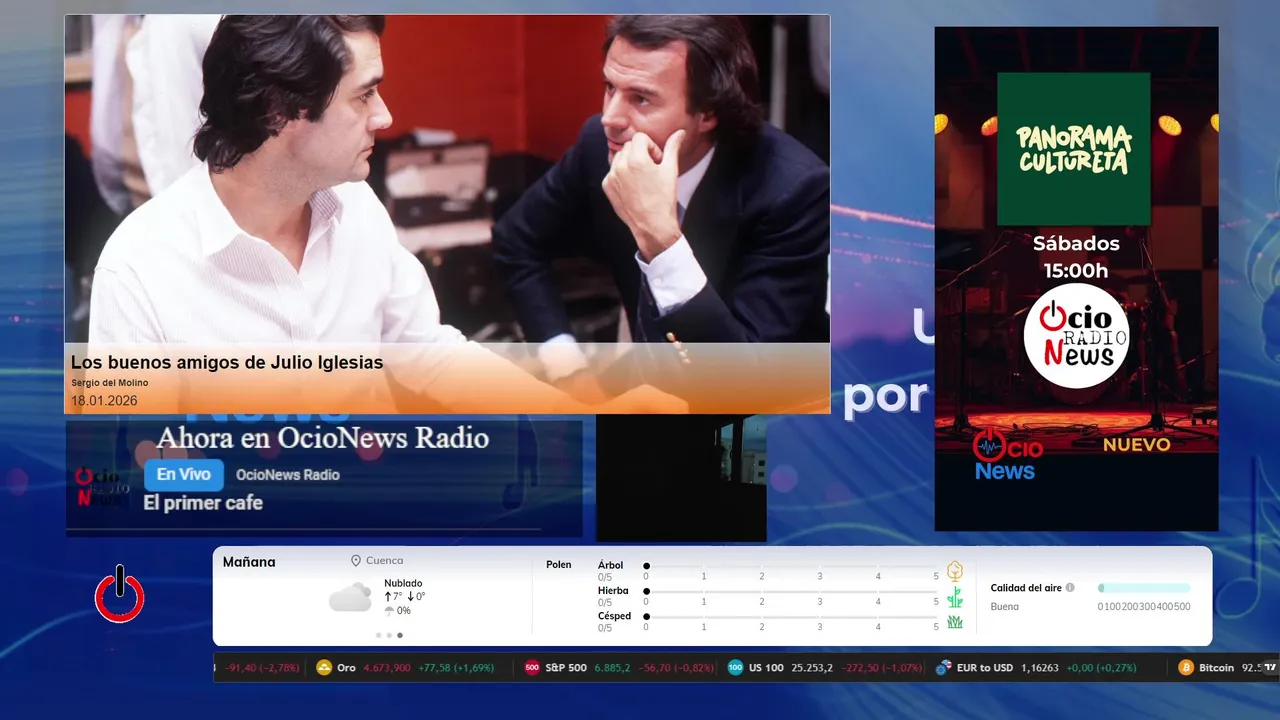This screenshot has width=1280, height=720.
Task: Click the Oro ticker entry name
Action: point(346,668)
